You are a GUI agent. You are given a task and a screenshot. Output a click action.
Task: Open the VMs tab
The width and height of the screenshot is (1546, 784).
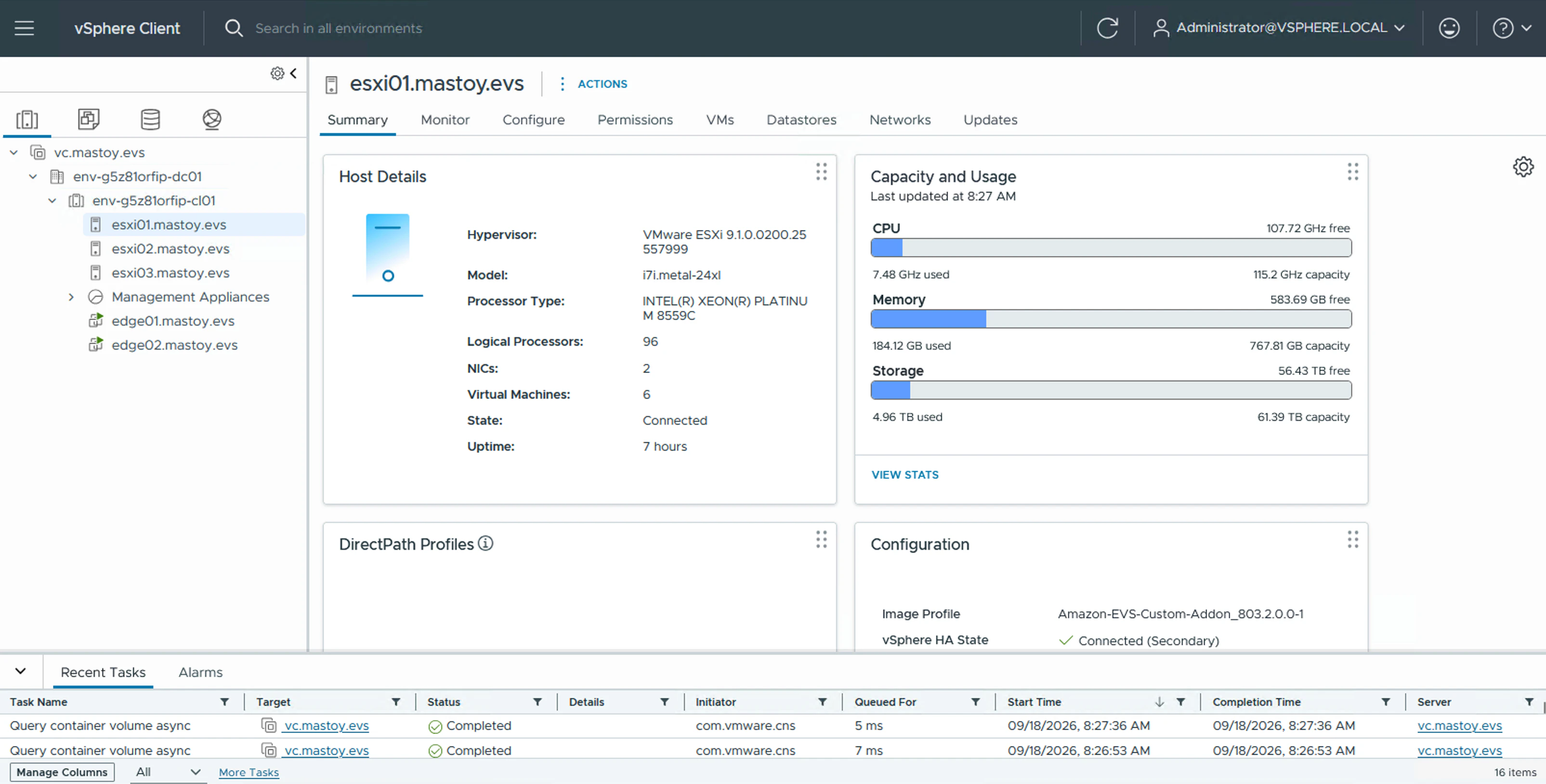point(720,119)
